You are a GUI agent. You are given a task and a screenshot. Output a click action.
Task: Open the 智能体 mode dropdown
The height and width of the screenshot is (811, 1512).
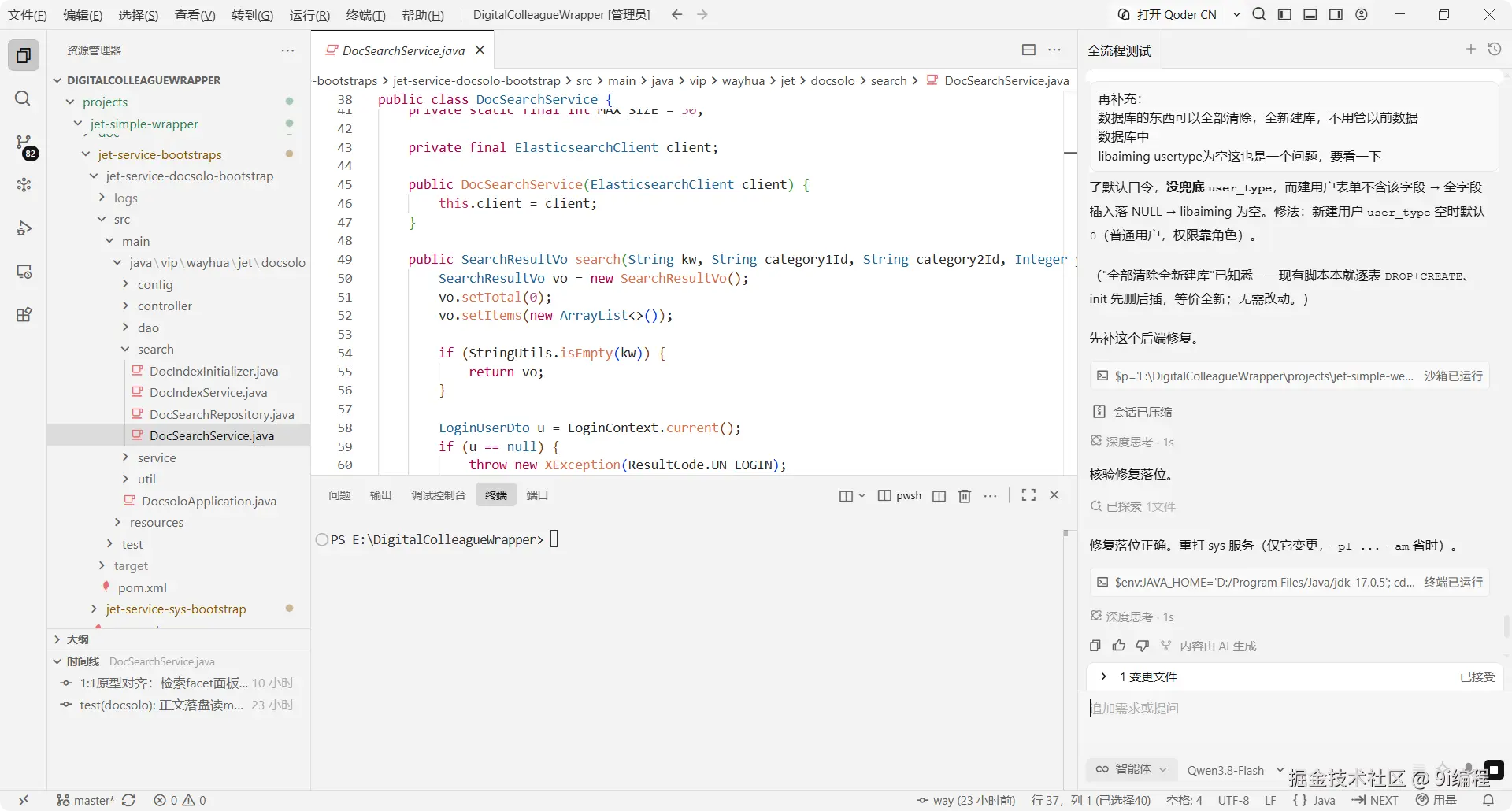pos(1132,769)
